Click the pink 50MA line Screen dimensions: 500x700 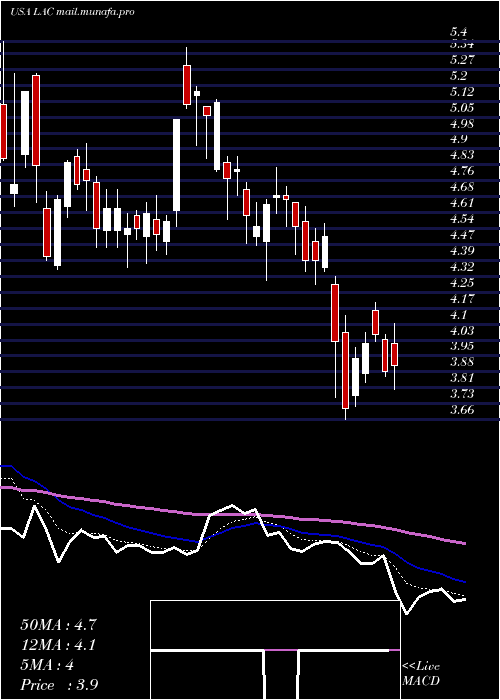point(232,515)
